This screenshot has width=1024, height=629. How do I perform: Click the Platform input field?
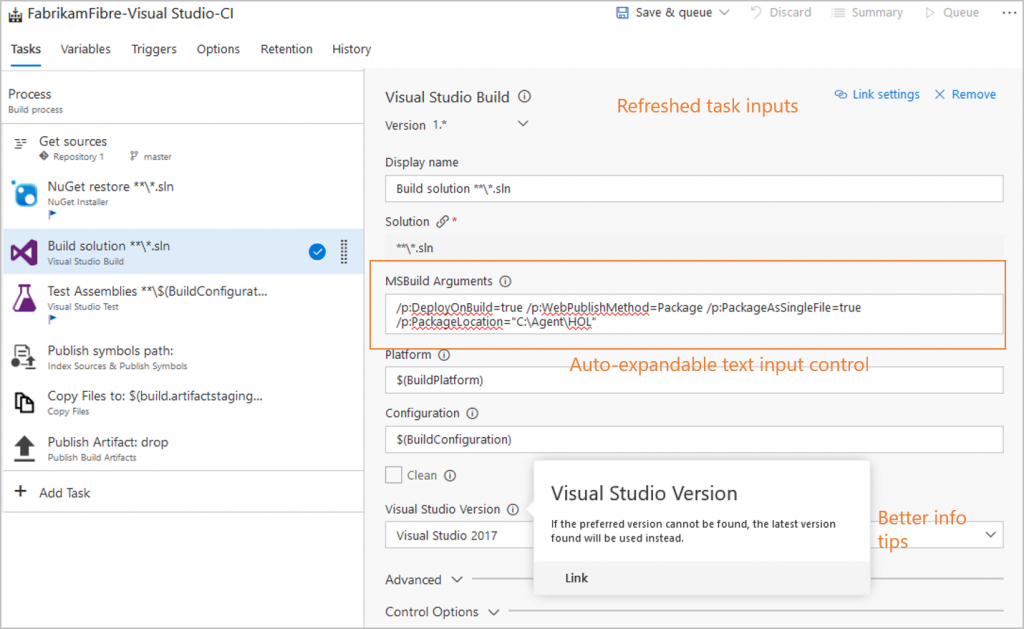(x=694, y=380)
